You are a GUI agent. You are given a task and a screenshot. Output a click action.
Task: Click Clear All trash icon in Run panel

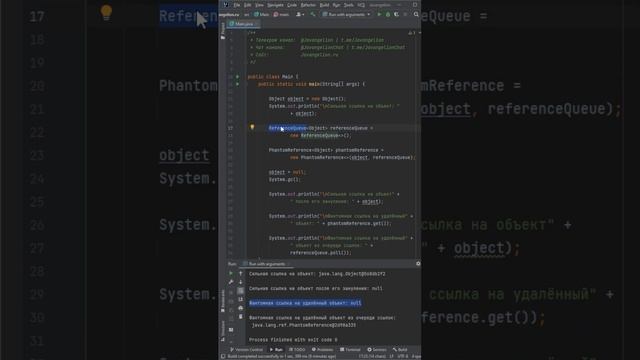(x=240, y=316)
